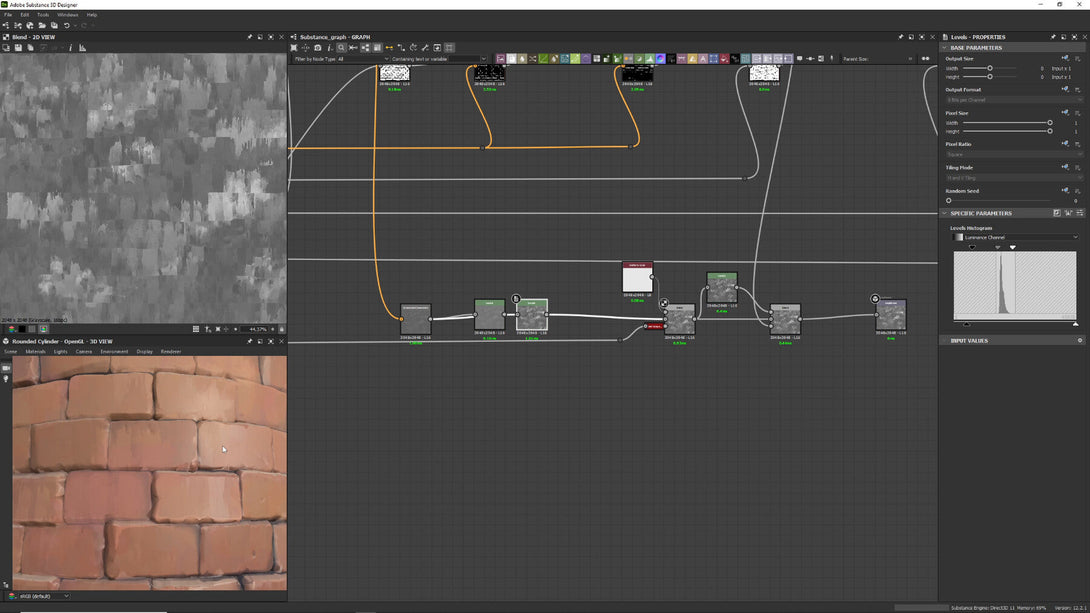Open the File menu

[x=8, y=15]
